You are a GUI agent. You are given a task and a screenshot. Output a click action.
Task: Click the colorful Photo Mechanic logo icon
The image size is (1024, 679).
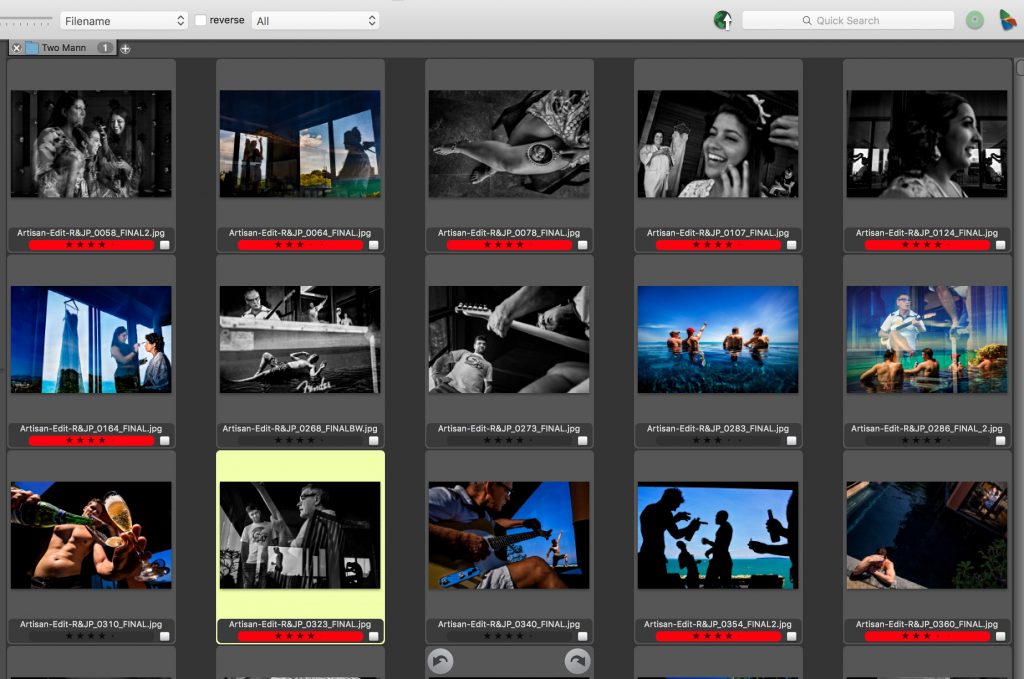(x=1008, y=20)
